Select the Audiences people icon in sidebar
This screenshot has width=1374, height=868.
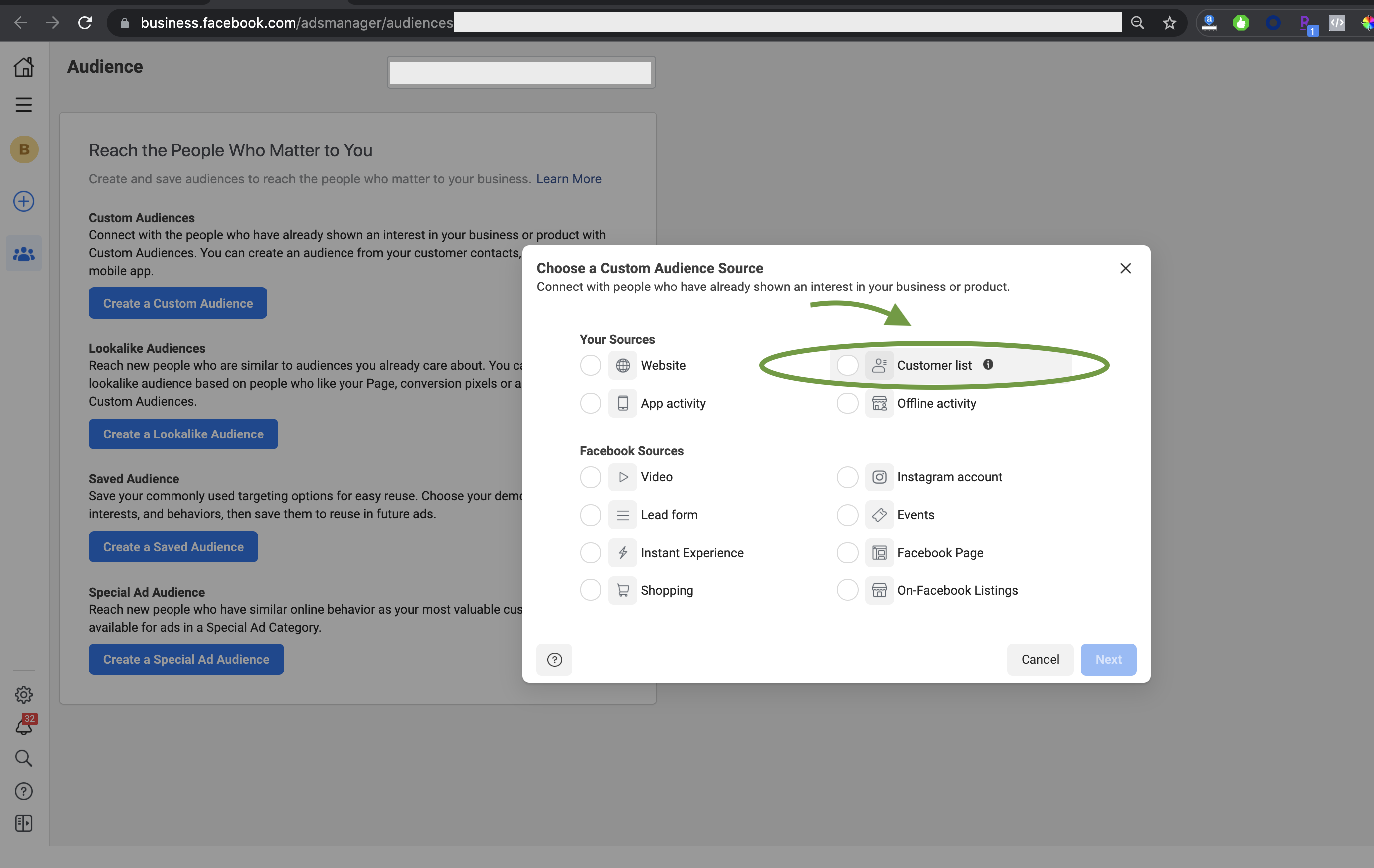click(x=24, y=254)
